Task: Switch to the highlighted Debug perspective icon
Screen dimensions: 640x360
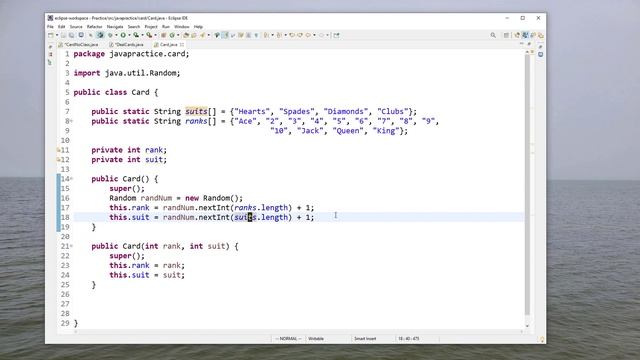Action: pos(525,35)
